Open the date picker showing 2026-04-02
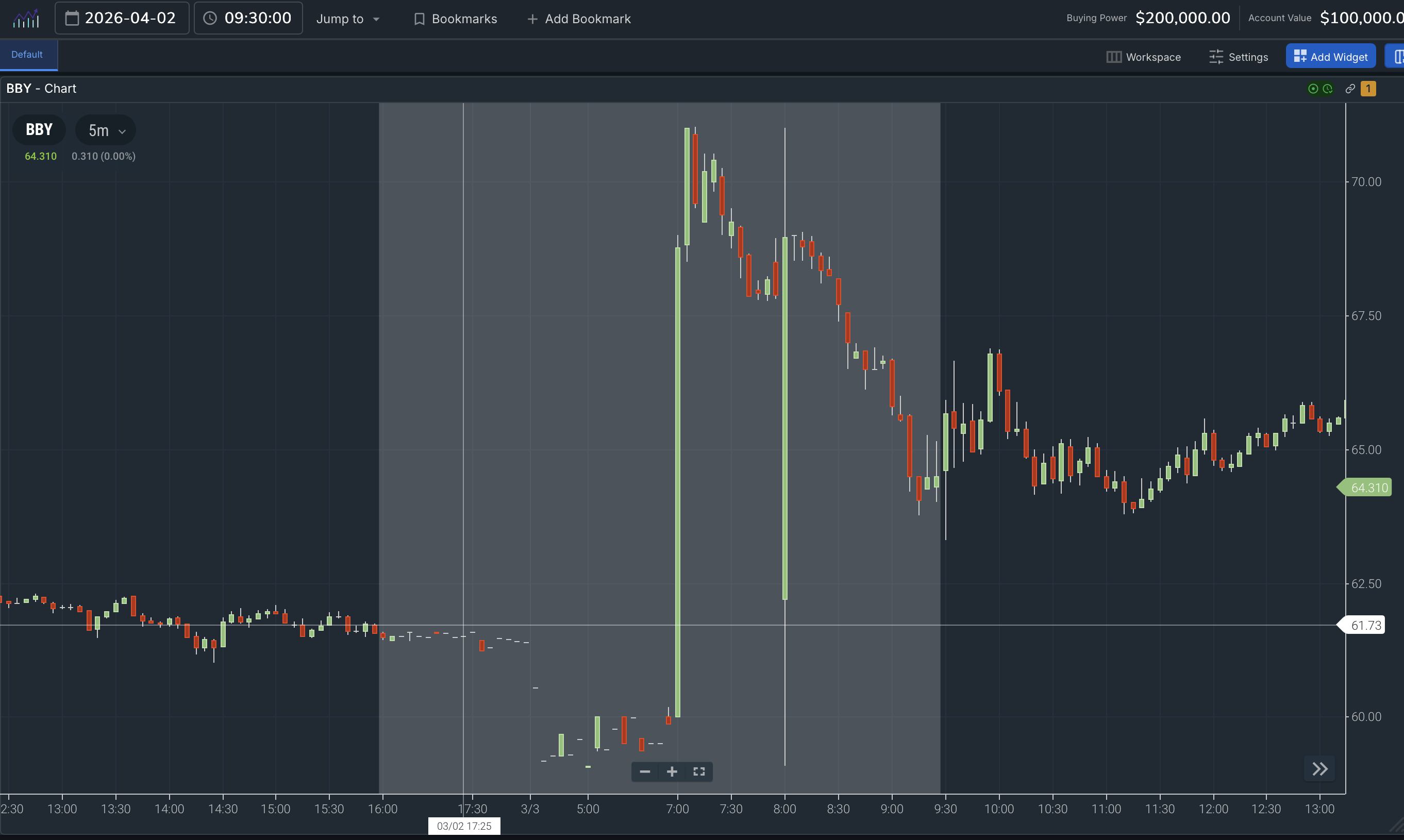 pos(122,18)
